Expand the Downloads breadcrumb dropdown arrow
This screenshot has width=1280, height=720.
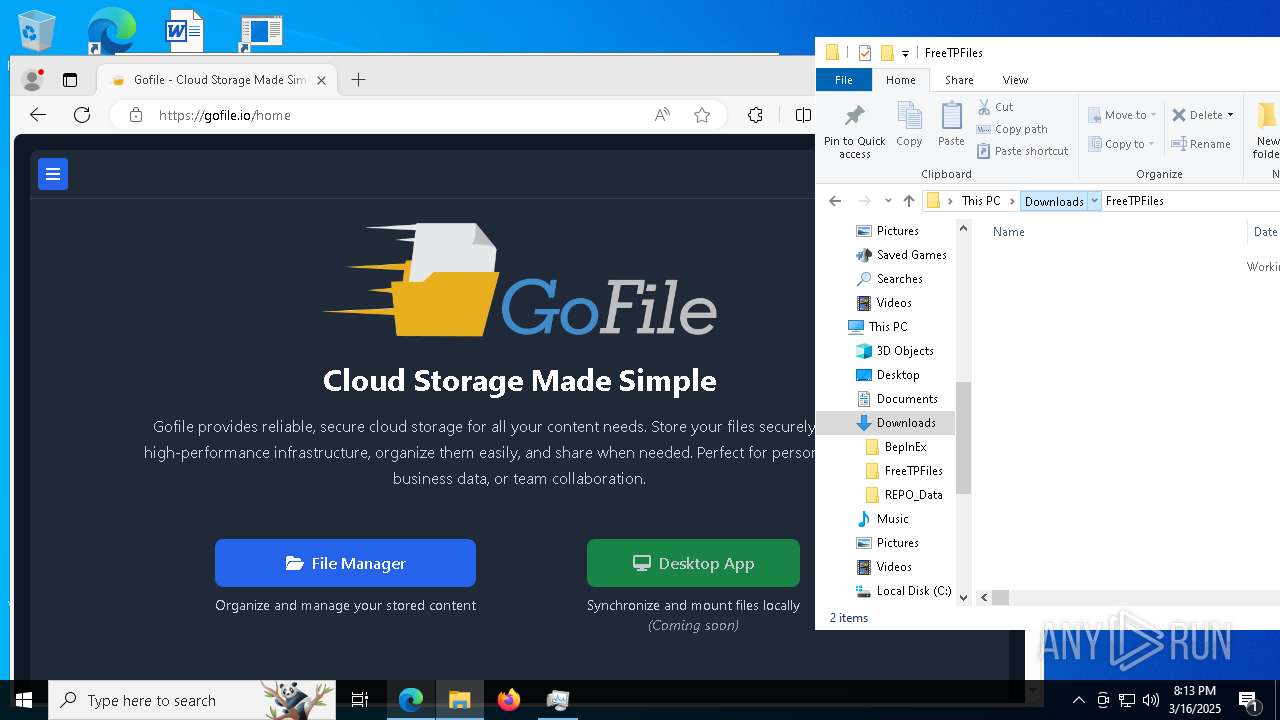1094,201
